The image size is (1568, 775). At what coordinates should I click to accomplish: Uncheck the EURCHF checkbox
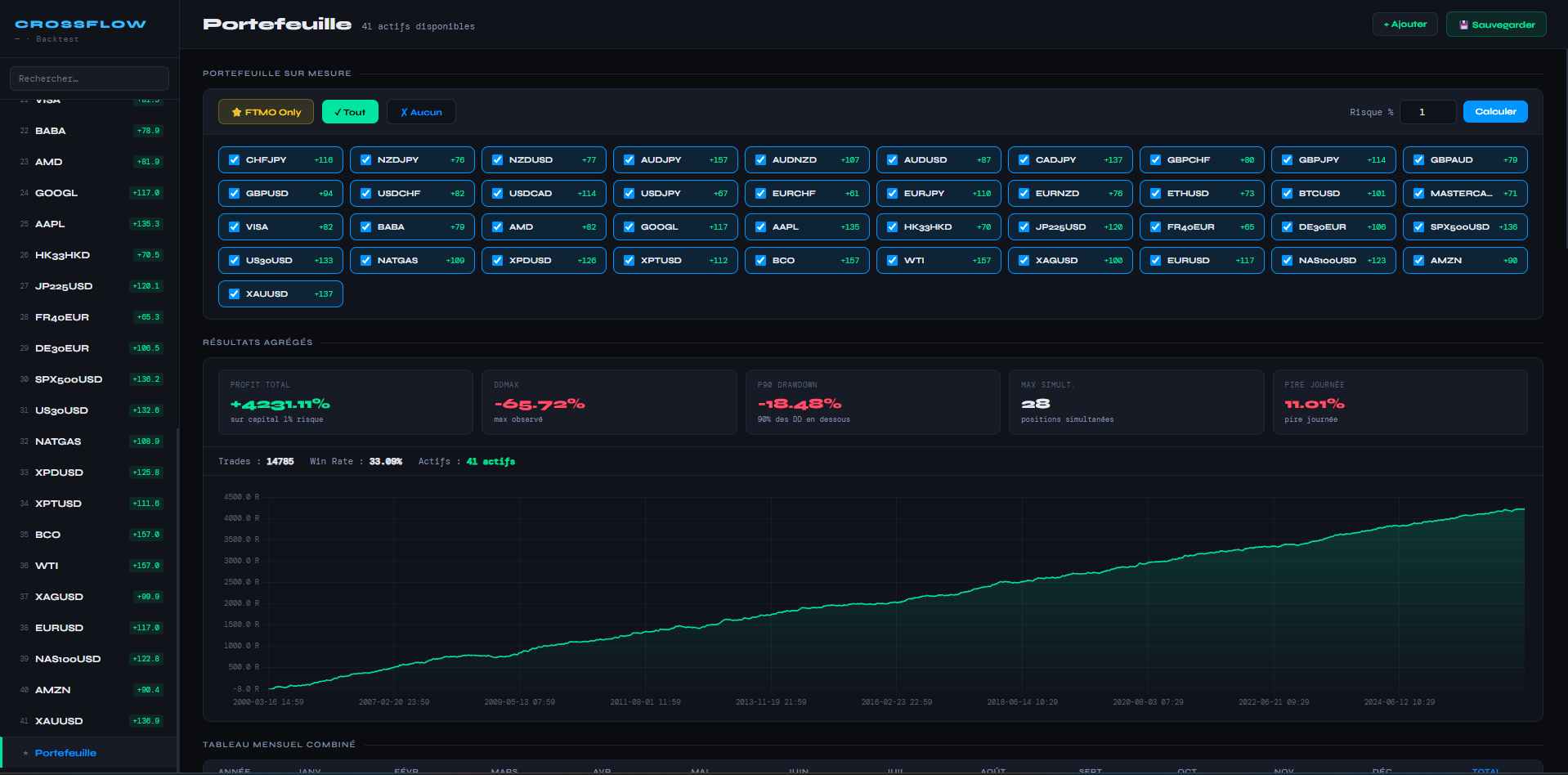[761, 194]
